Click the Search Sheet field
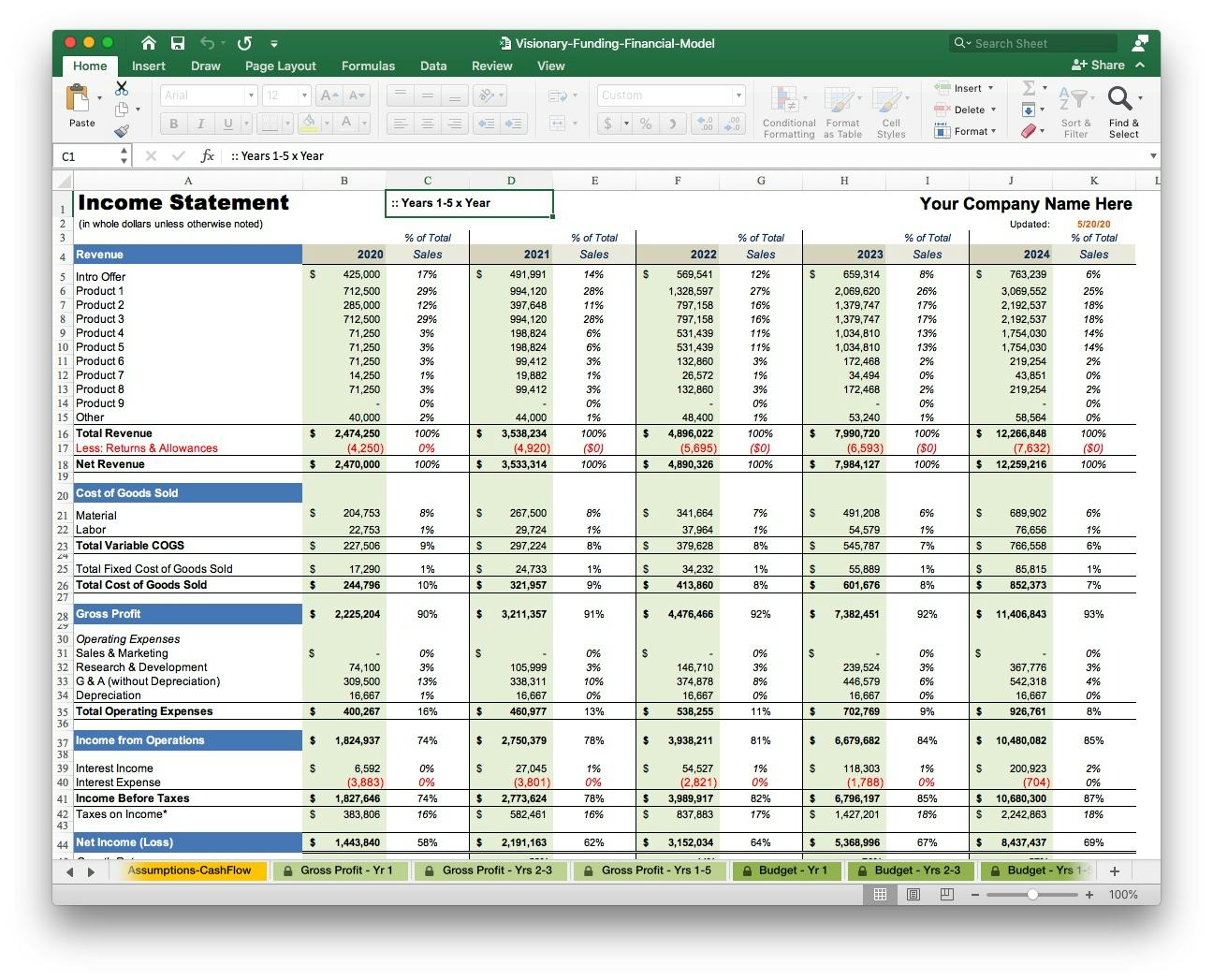This screenshot has height=980, width=1213. coord(1033,43)
